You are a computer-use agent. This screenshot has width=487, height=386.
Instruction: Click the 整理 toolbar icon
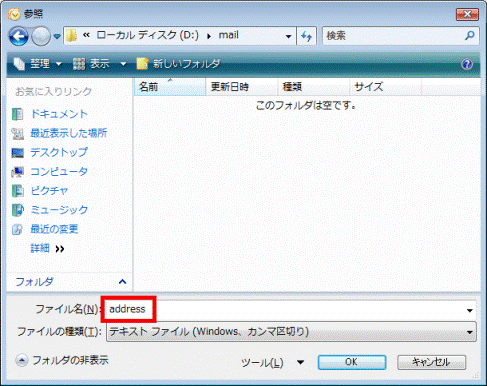point(19,63)
